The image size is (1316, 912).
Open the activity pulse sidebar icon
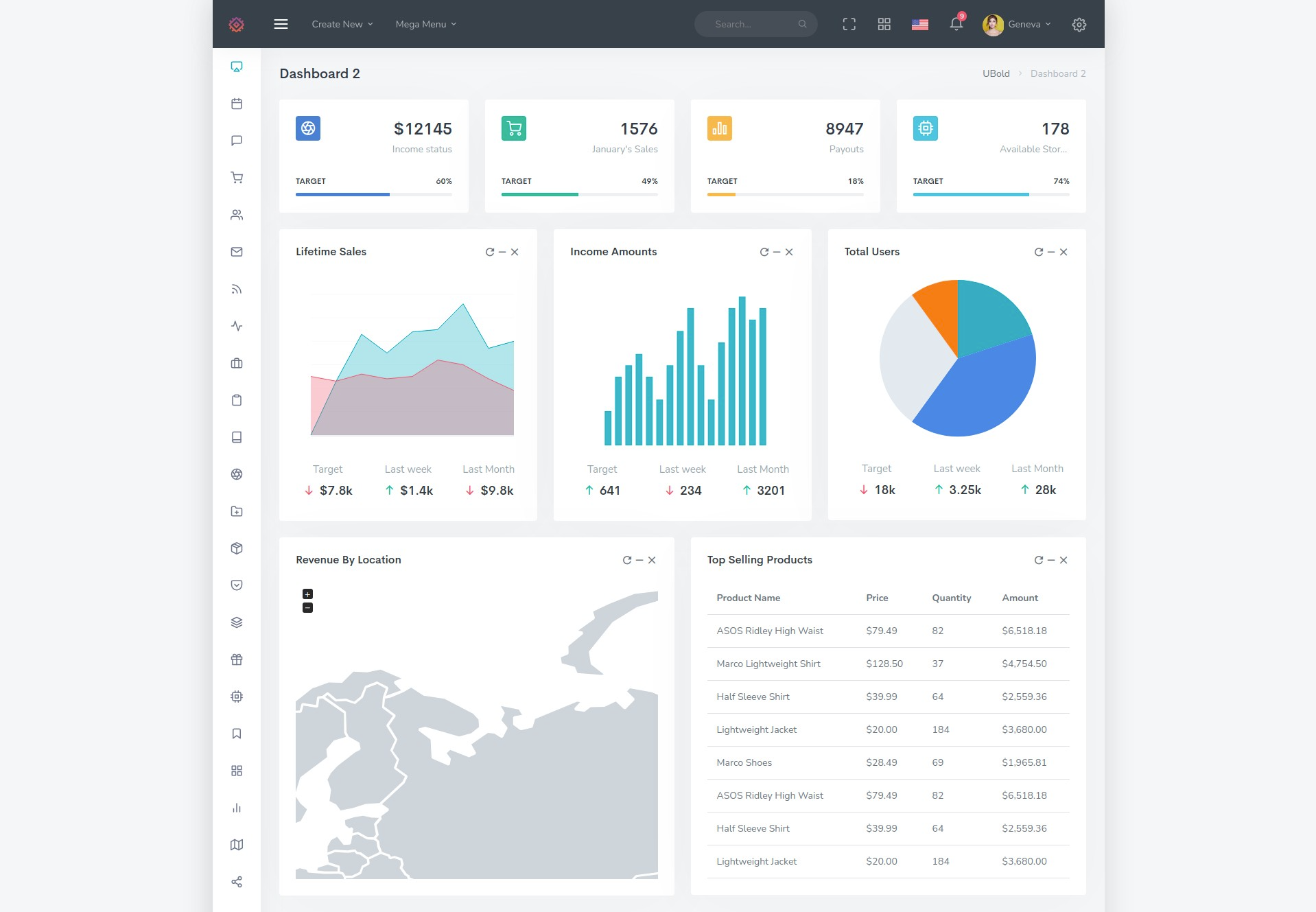pos(237,326)
